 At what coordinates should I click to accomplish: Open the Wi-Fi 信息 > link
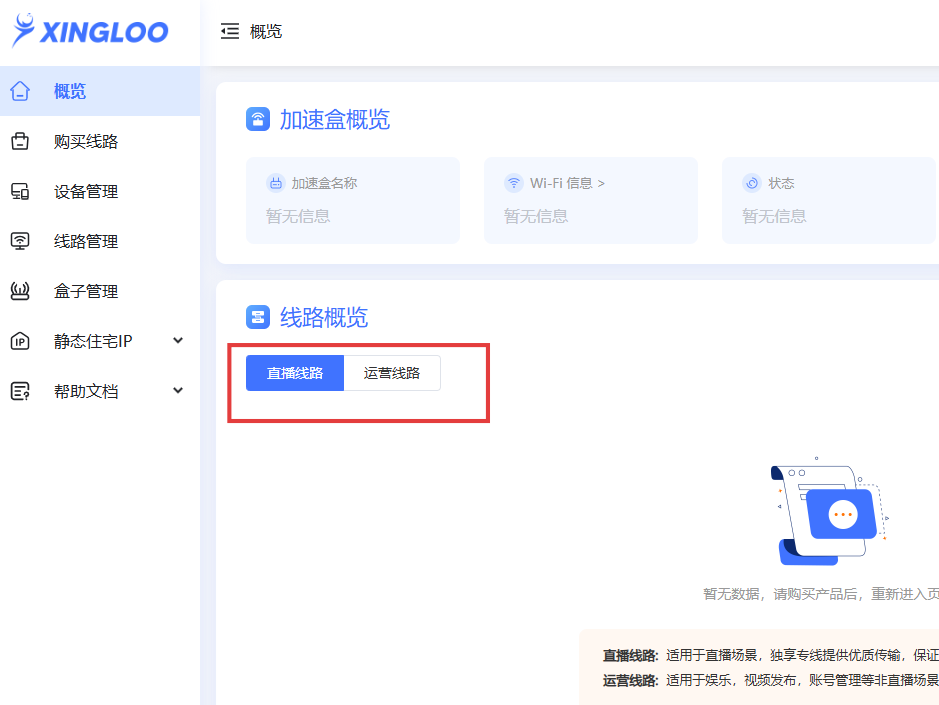click(x=567, y=183)
